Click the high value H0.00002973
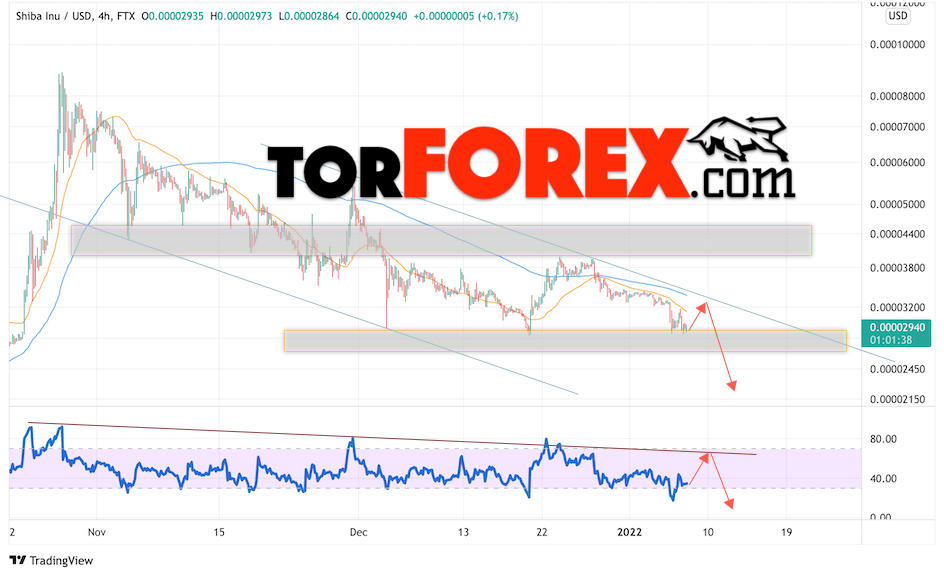Screen dimensions: 944x576 241,16
